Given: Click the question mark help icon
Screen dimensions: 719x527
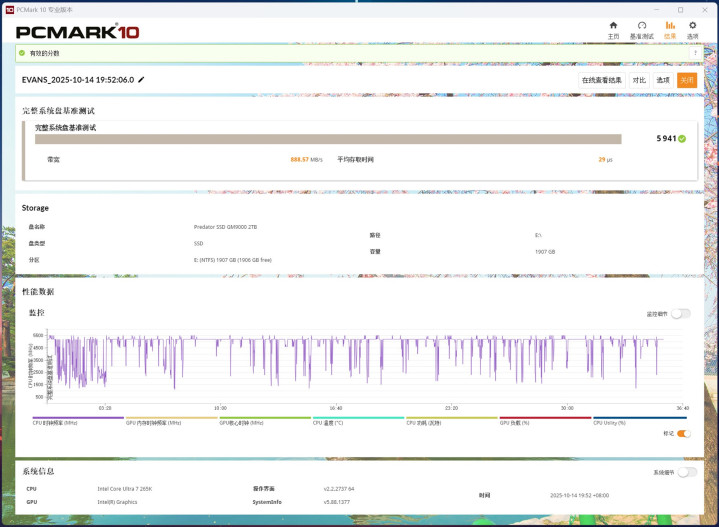Looking at the screenshot, I should pos(694,53).
